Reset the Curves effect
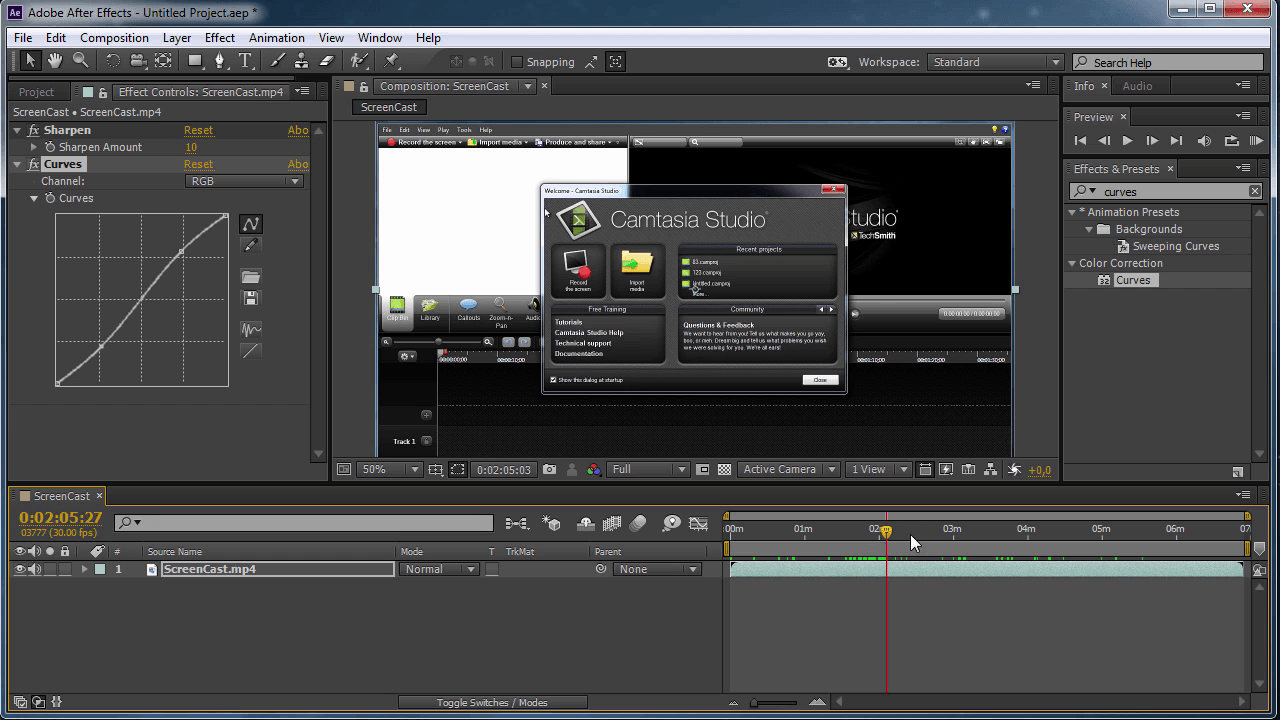1280x720 pixels. click(198, 164)
